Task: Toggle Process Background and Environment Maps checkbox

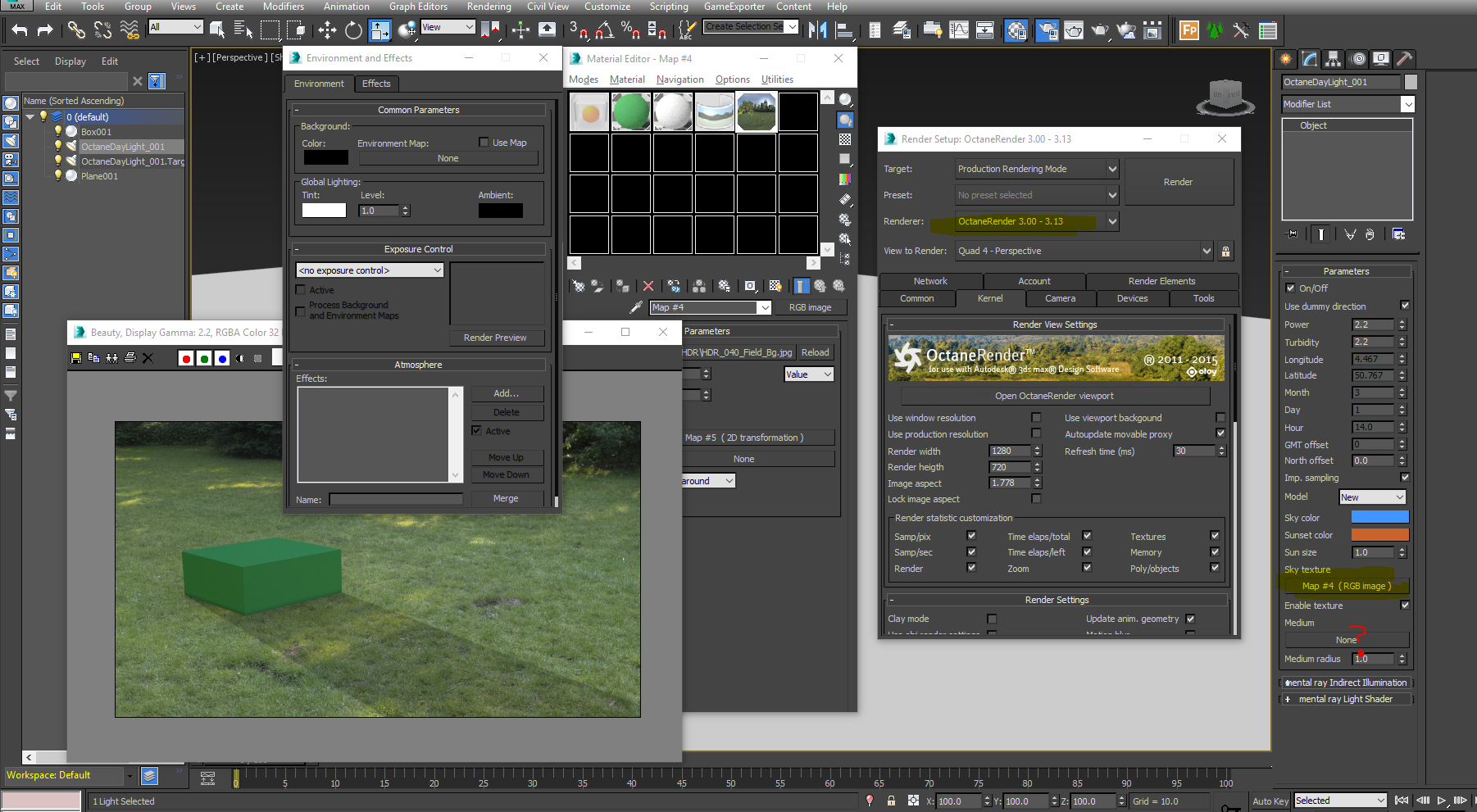Action: (300, 311)
